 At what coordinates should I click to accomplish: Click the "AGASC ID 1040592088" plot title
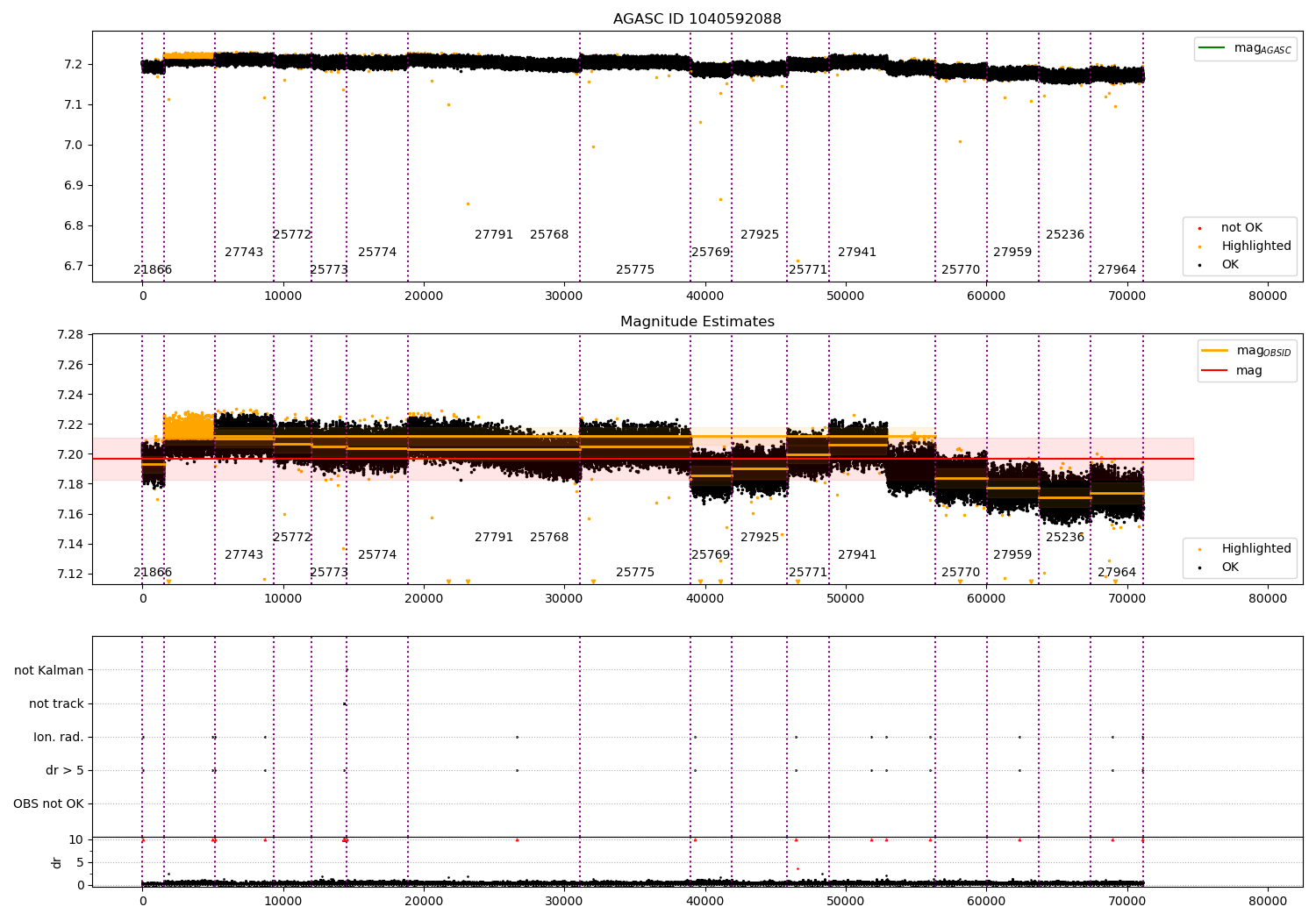697,19
